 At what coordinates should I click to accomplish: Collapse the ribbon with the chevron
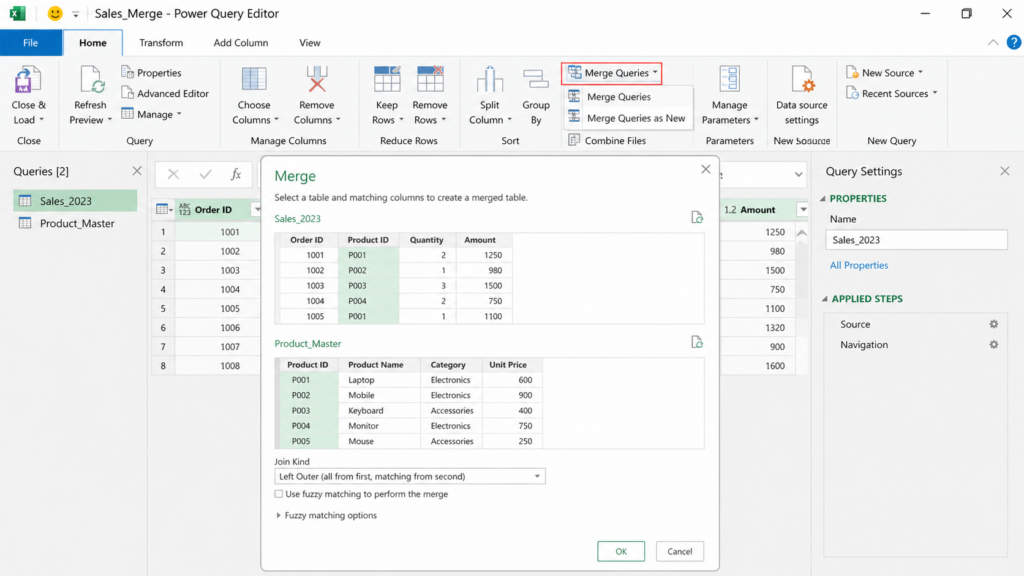point(993,42)
